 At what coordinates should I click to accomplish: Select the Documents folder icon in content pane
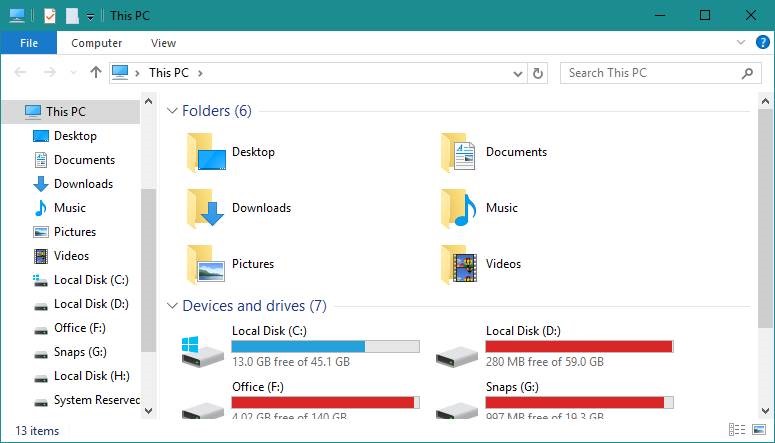pyautogui.click(x=459, y=152)
